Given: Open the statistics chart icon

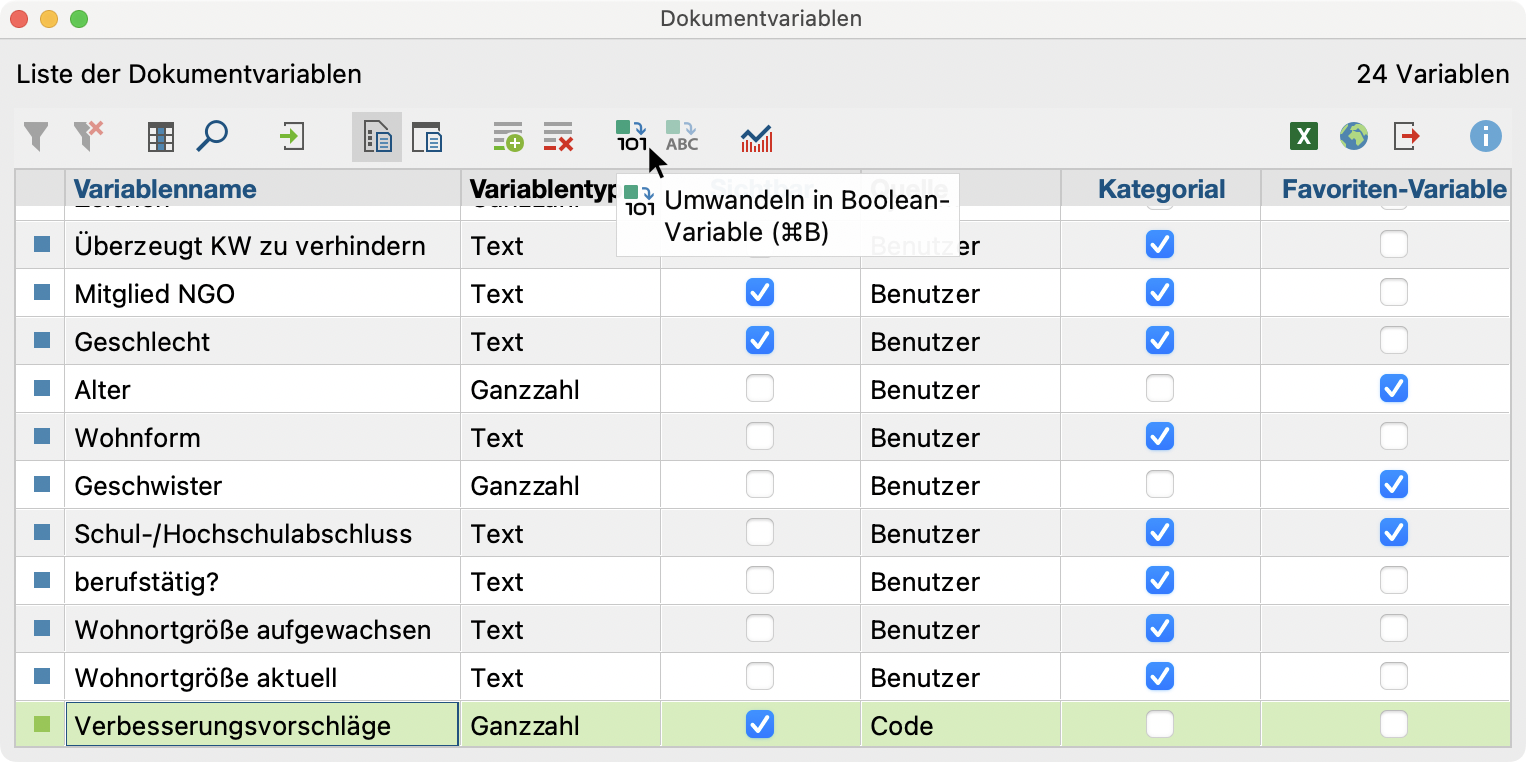Looking at the screenshot, I should pos(757,138).
